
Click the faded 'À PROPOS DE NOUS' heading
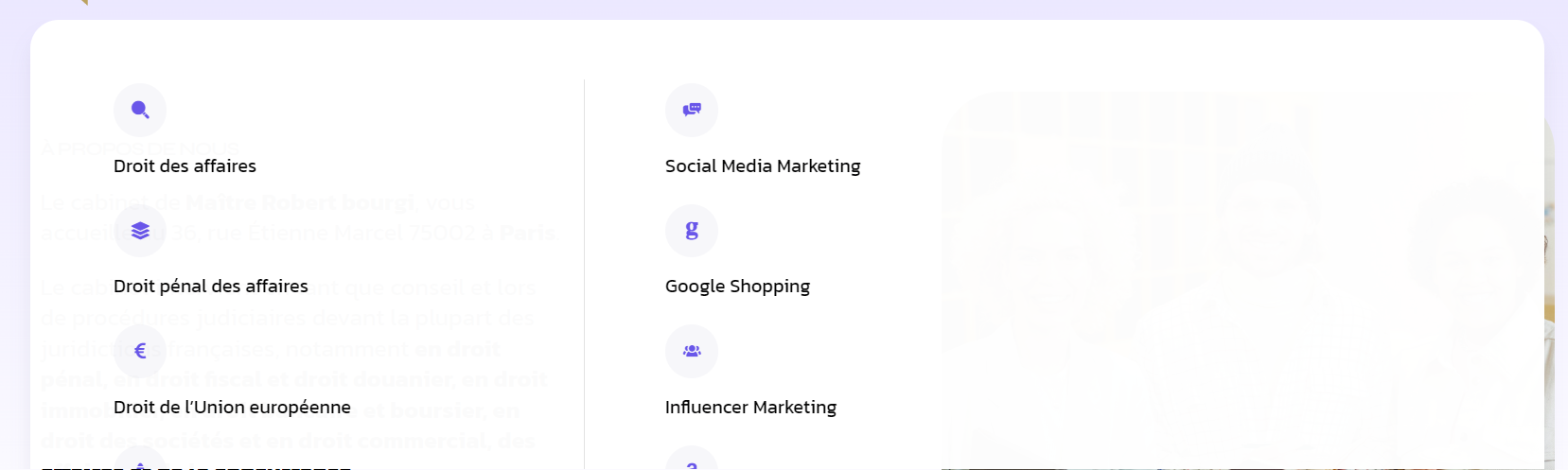coord(140,148)
